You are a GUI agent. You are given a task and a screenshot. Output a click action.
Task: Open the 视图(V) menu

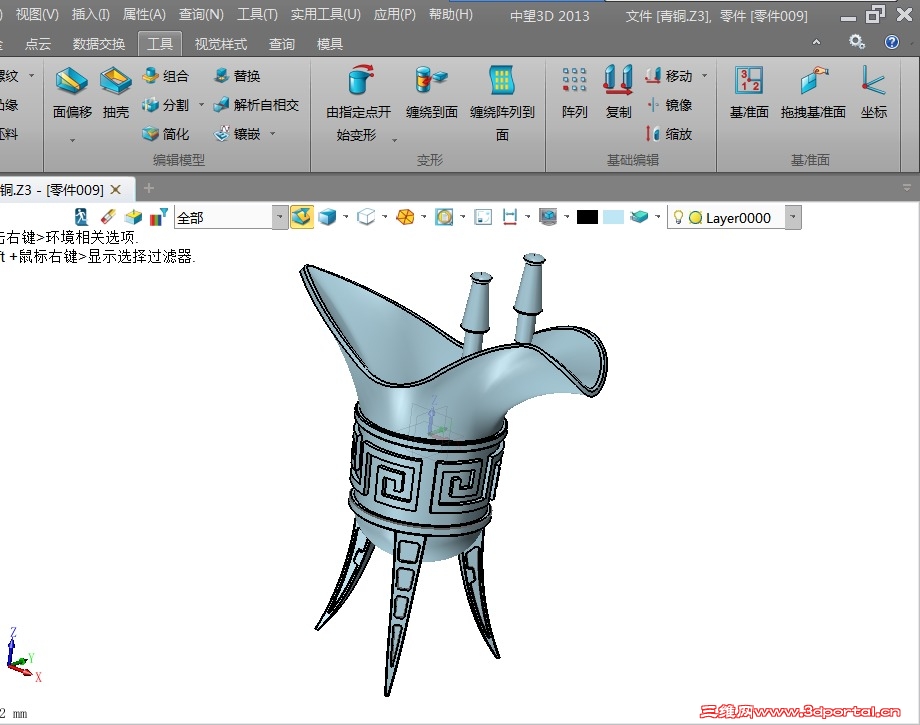coord(37,15)
